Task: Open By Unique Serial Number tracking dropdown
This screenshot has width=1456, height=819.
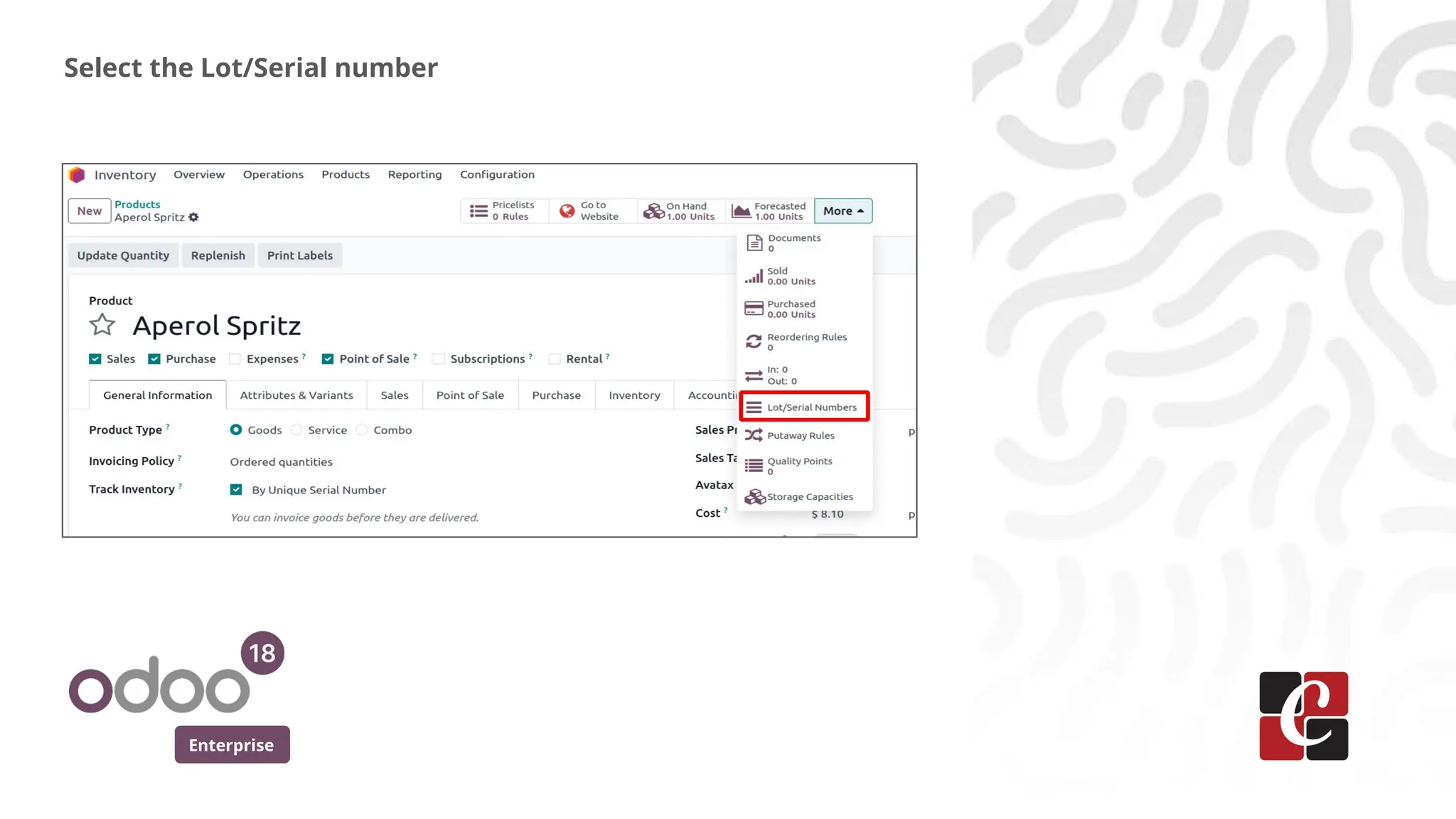Action: click(x=319, y=490)
